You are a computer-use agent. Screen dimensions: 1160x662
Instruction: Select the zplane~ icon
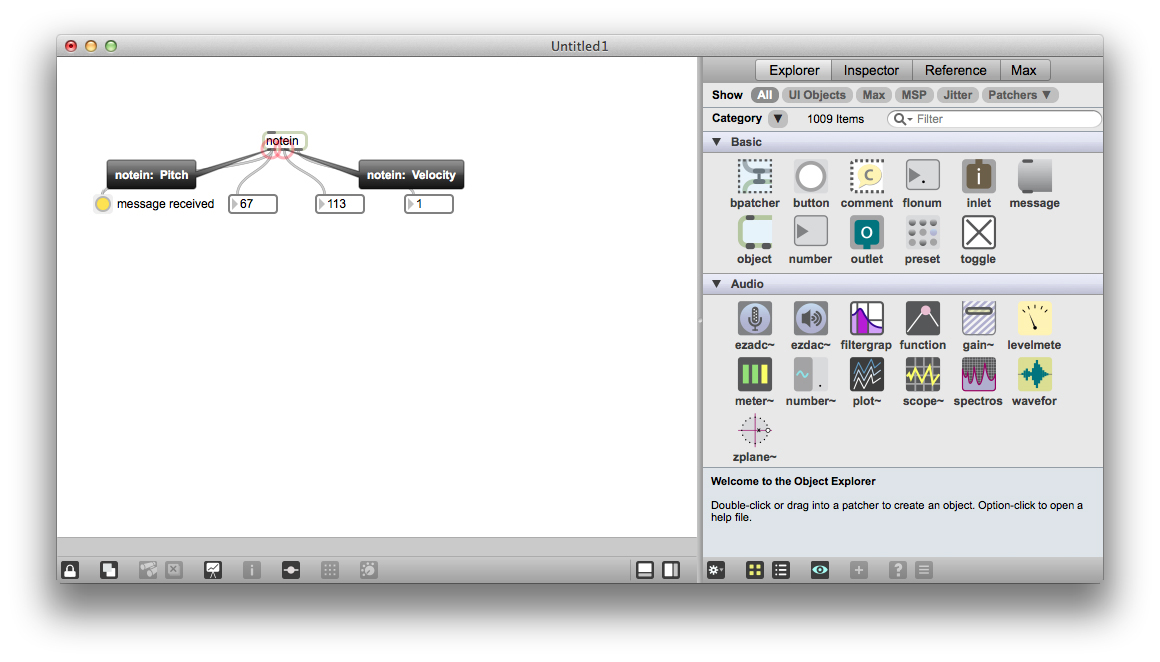click(x=755, y=430)
